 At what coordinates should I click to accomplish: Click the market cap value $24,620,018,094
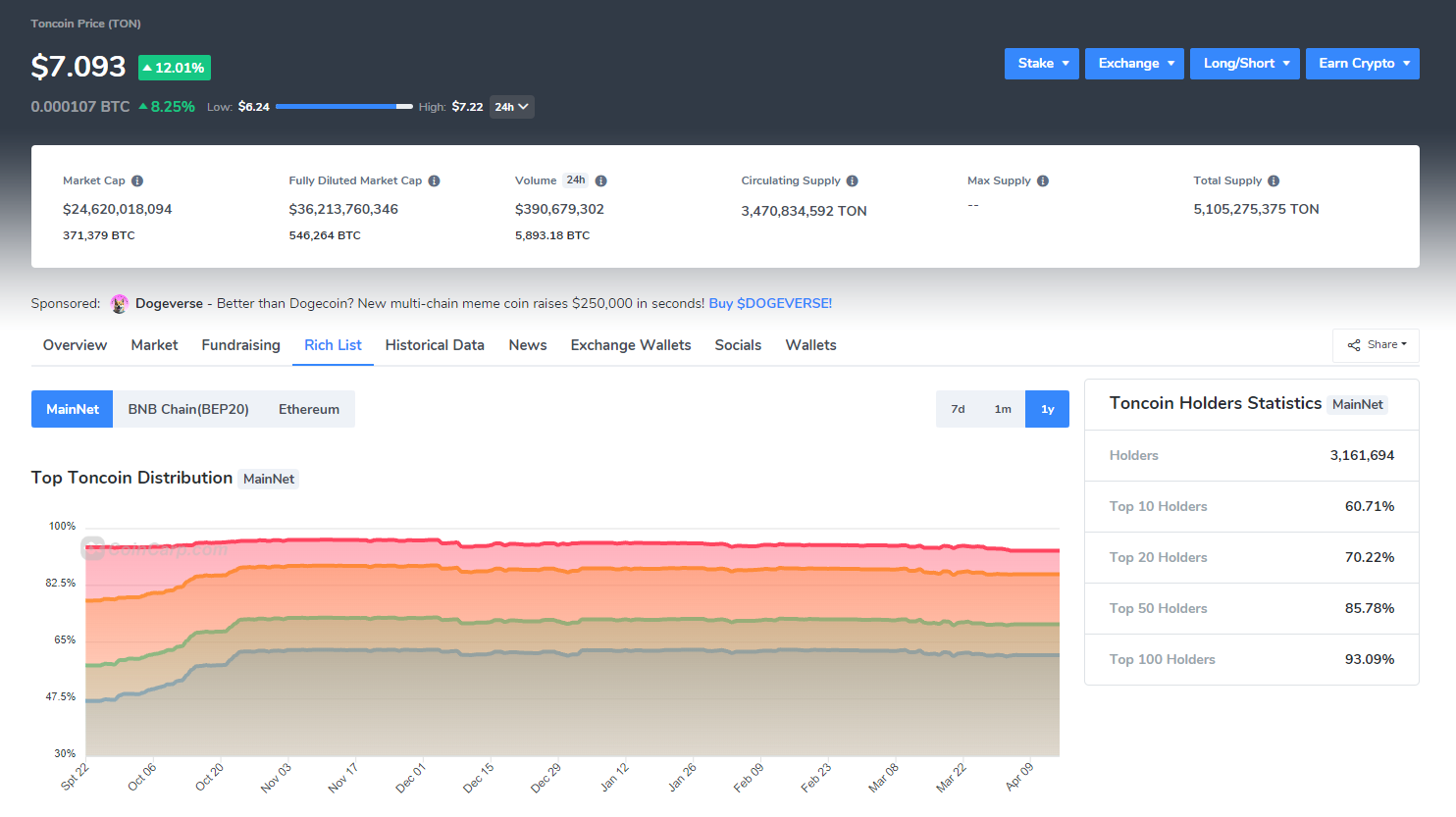point(118,210)
